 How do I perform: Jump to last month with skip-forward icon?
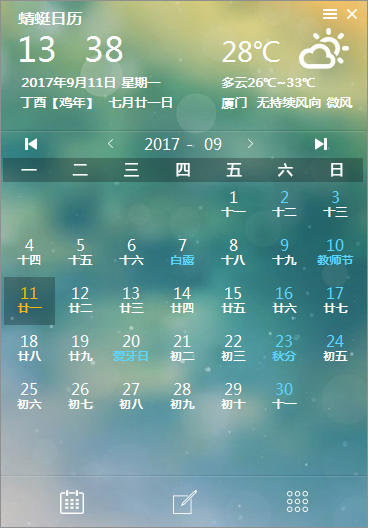point(321,144)
